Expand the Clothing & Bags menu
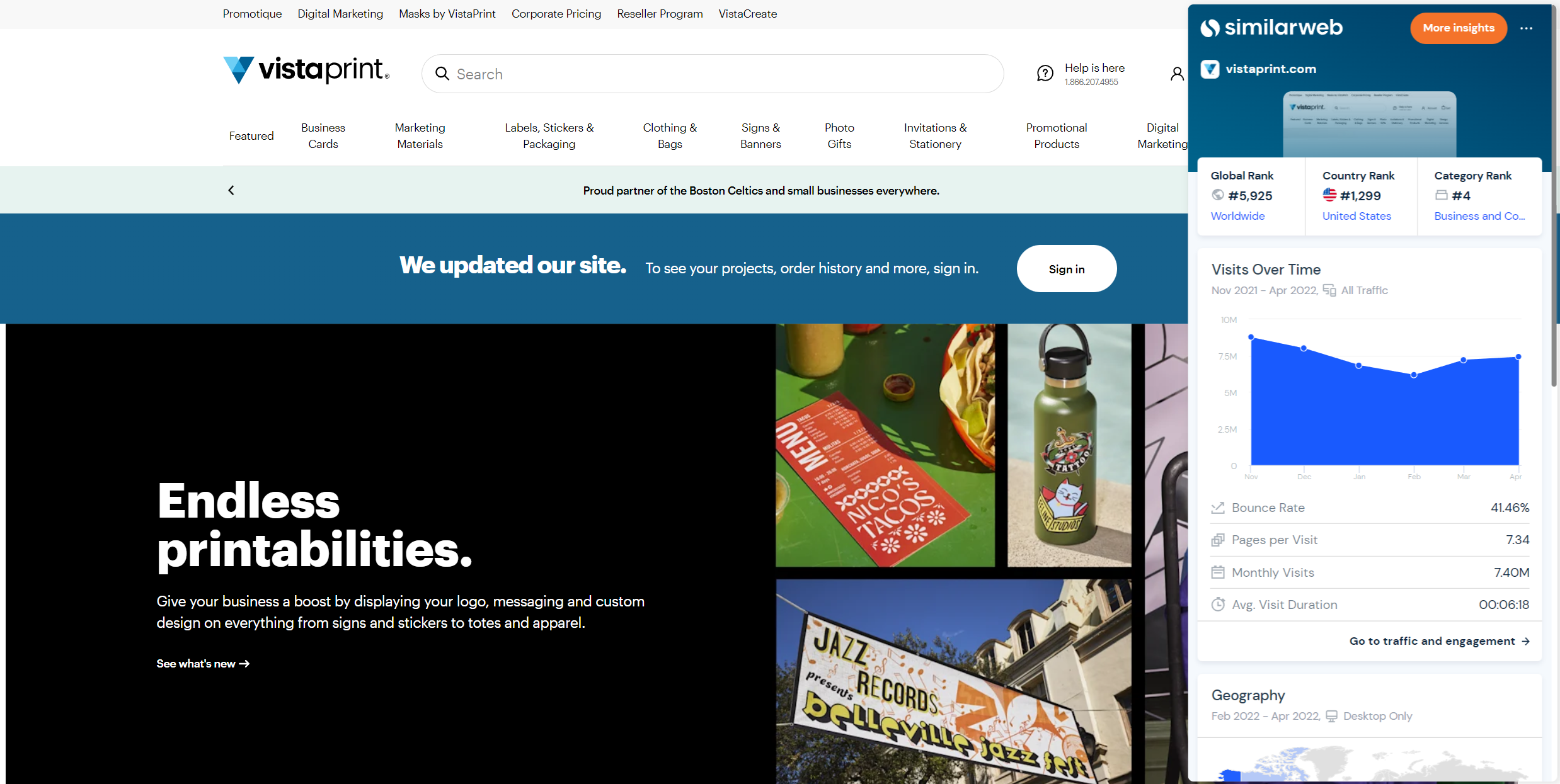 tap(670, 136)
